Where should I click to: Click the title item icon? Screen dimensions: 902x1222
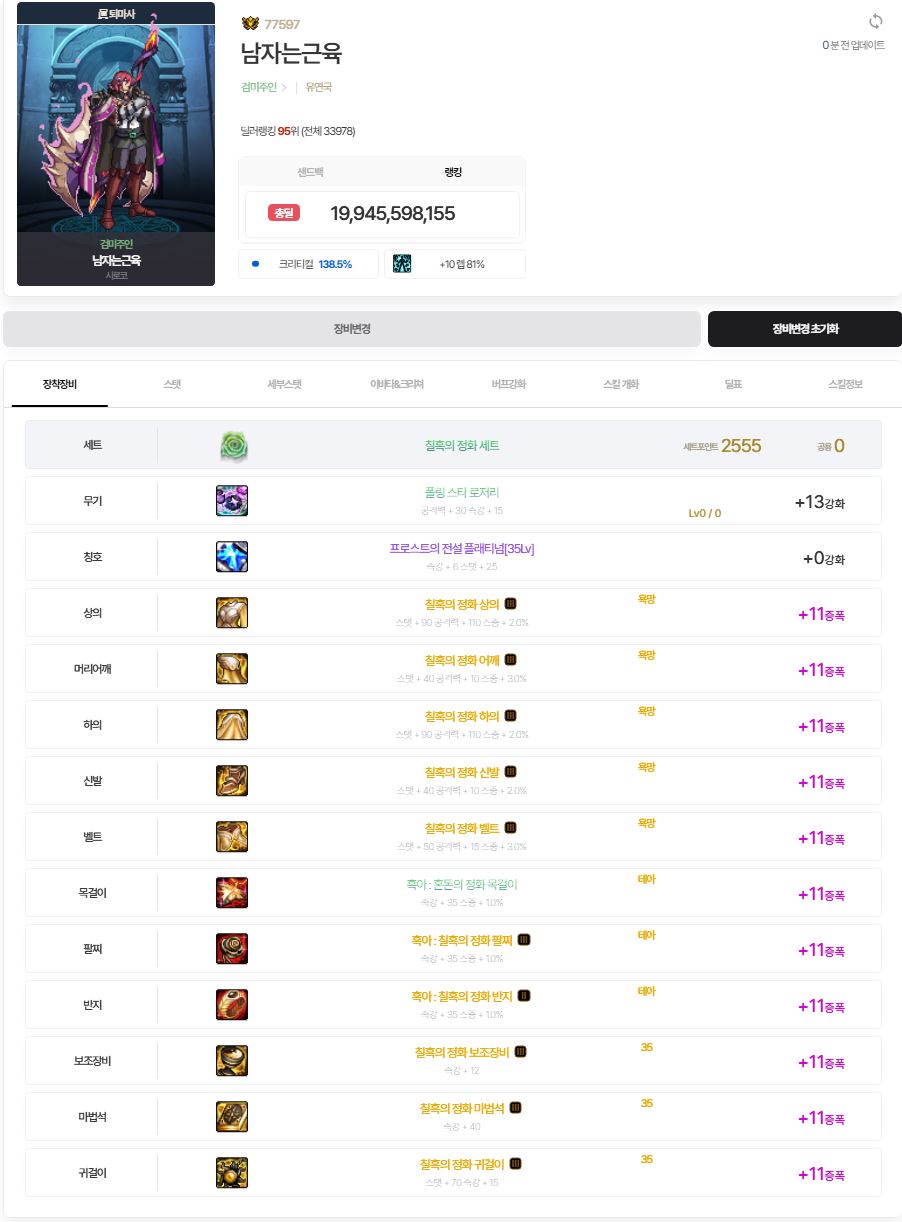pos(232,557)
